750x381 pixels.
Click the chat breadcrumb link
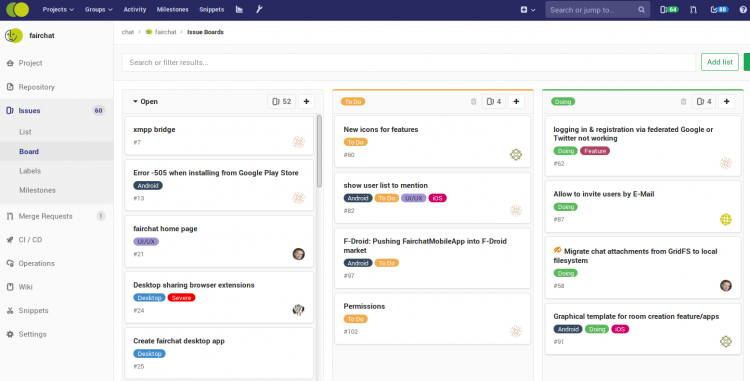point(128,32)
